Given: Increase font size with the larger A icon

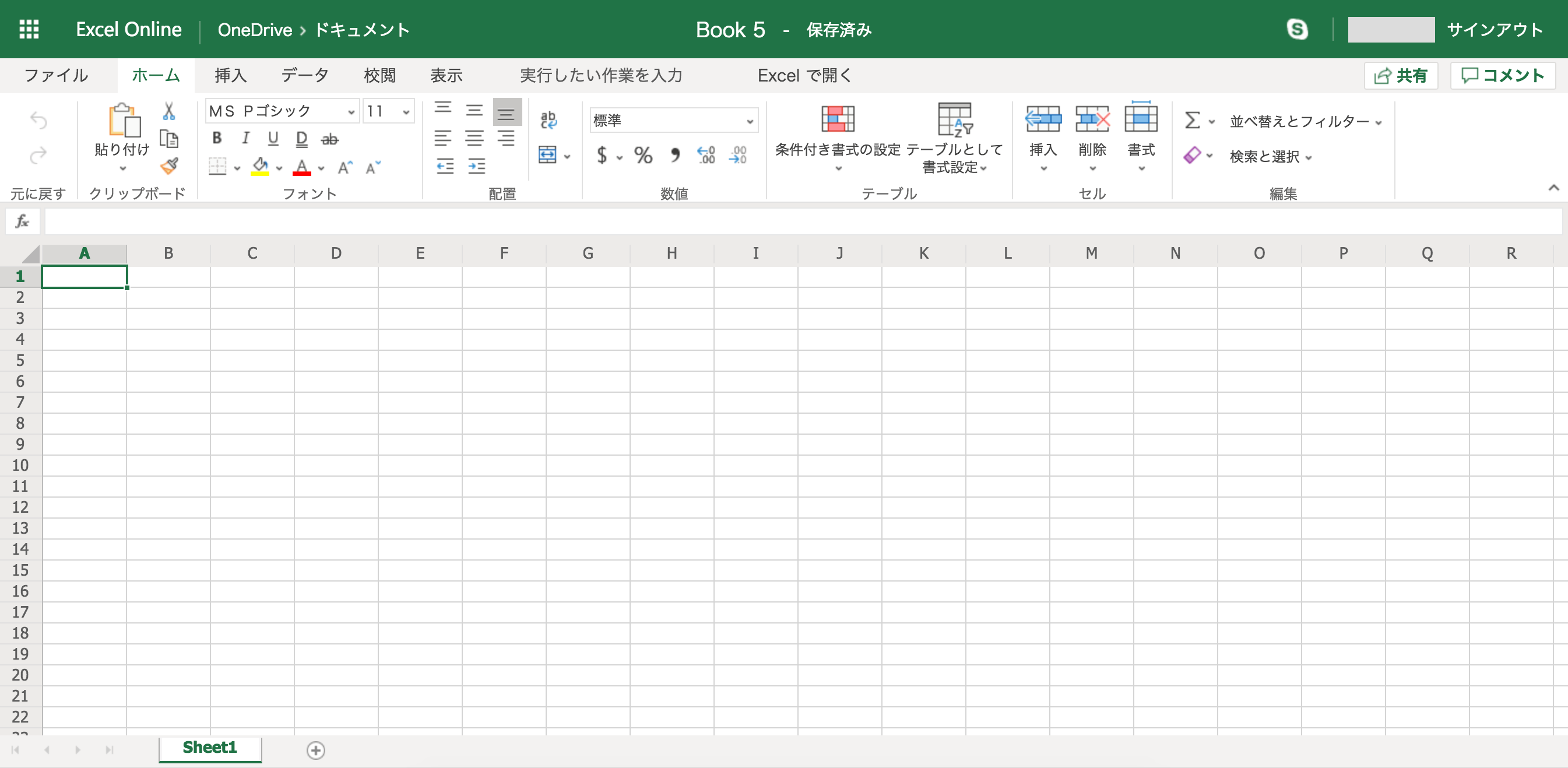Looking at the screenshot, I should 345,167.
